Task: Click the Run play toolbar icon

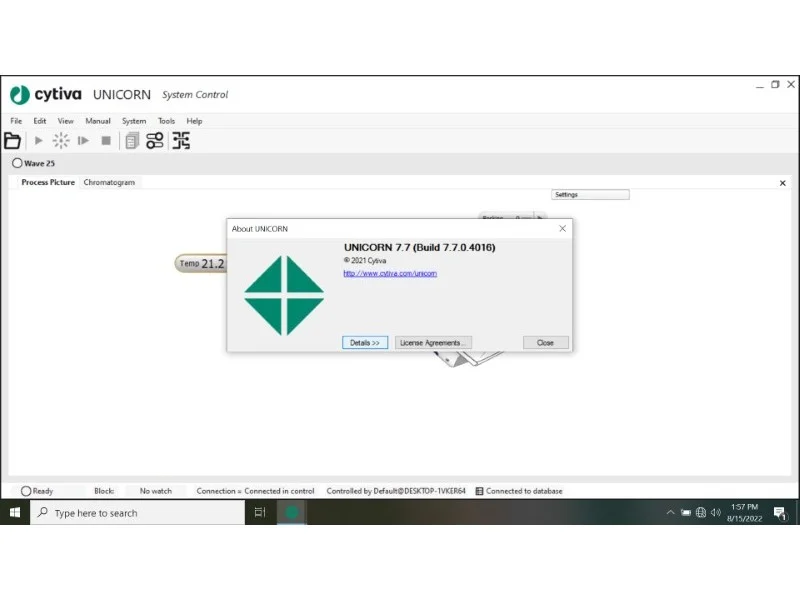Action: tap(38, 140)
